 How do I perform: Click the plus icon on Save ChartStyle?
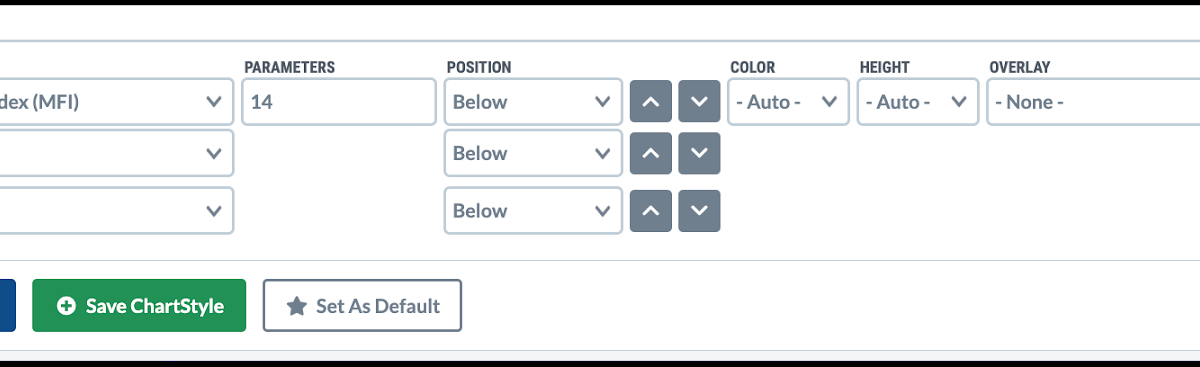(x=66, y=306)
